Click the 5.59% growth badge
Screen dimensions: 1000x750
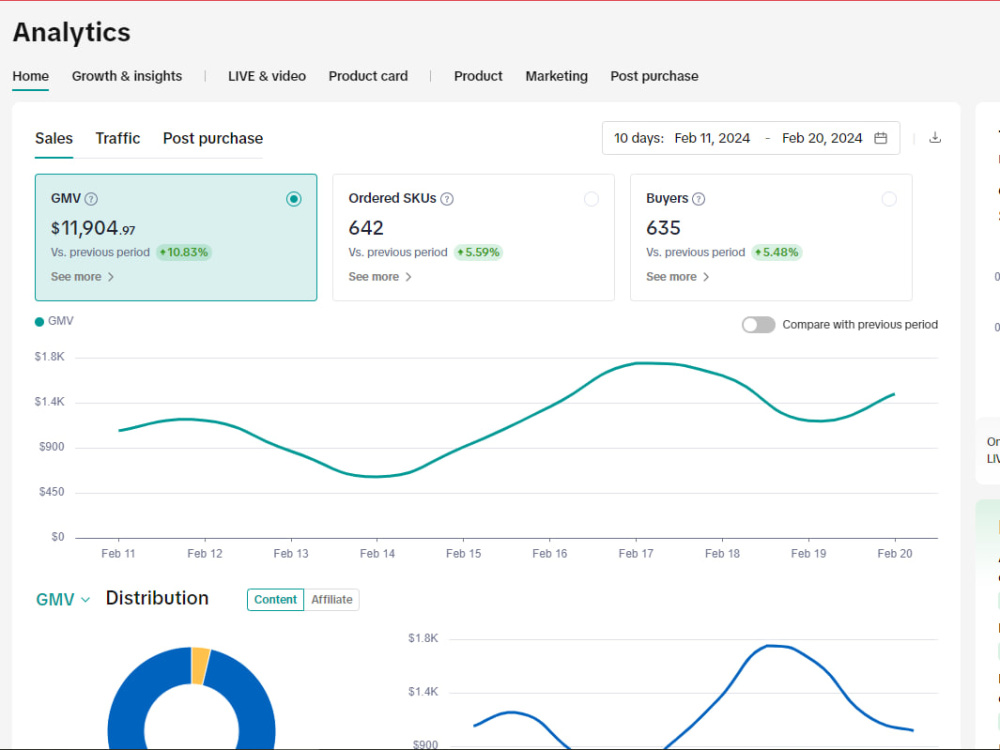coord(478,253)
